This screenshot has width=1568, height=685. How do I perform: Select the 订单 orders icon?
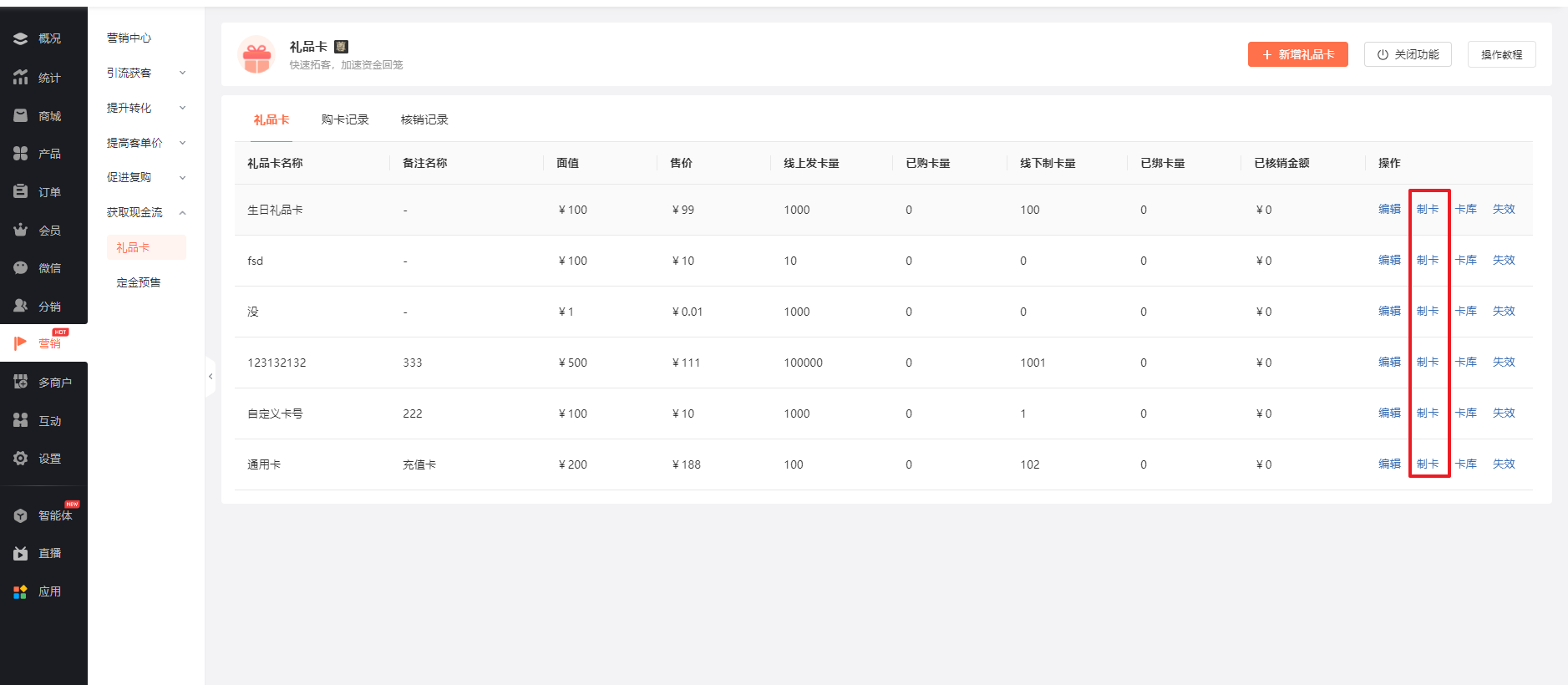(x=21, y=192)
